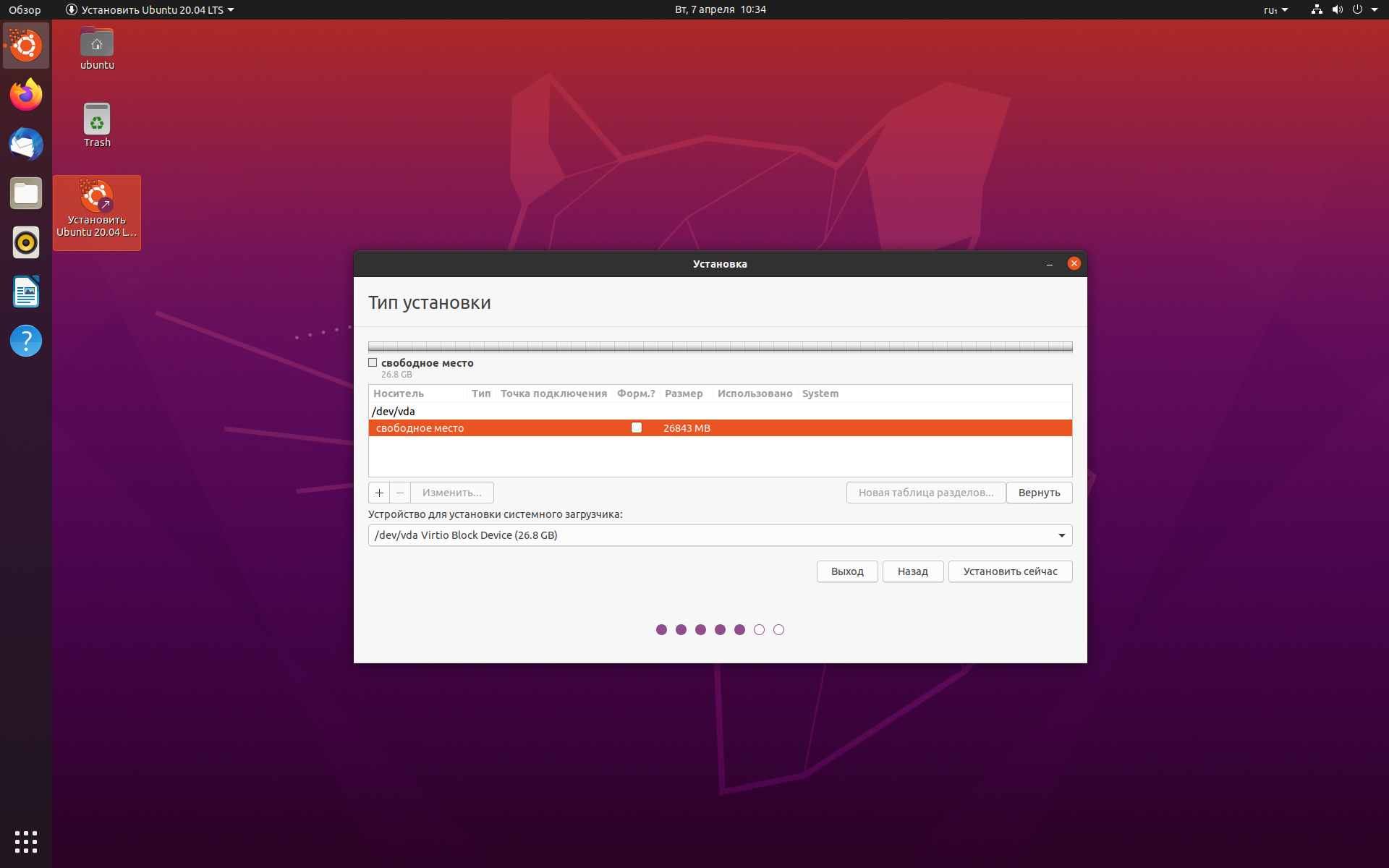This screenshot has height=868, width=1389.
Task: Click the свободное место legend label
Action: coord(428,363)
